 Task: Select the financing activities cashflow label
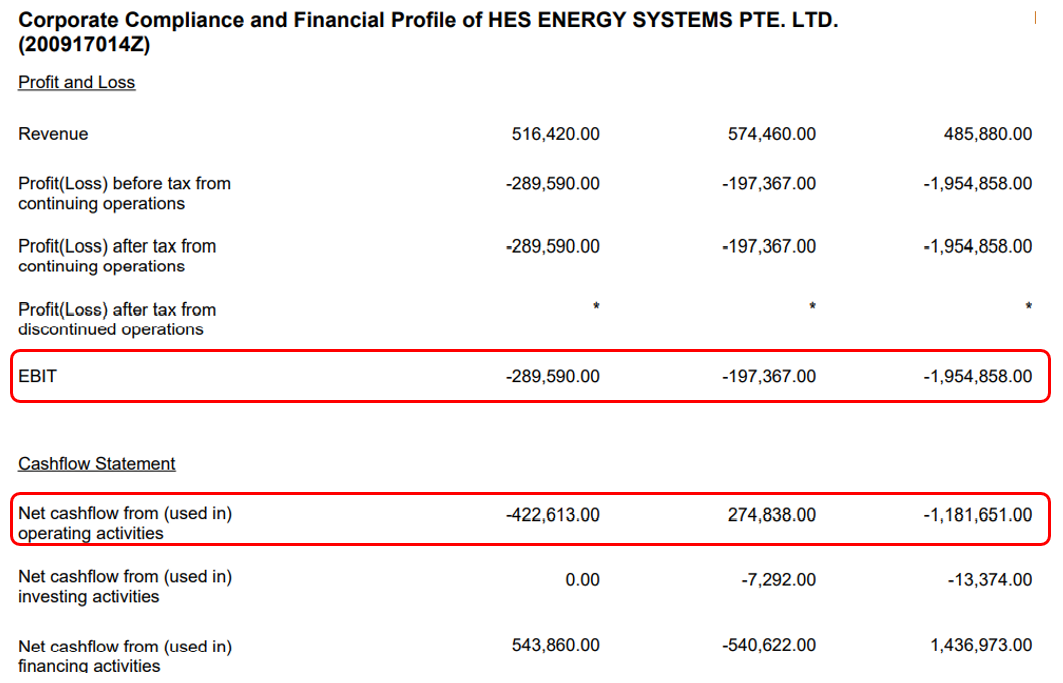(125, 655)
